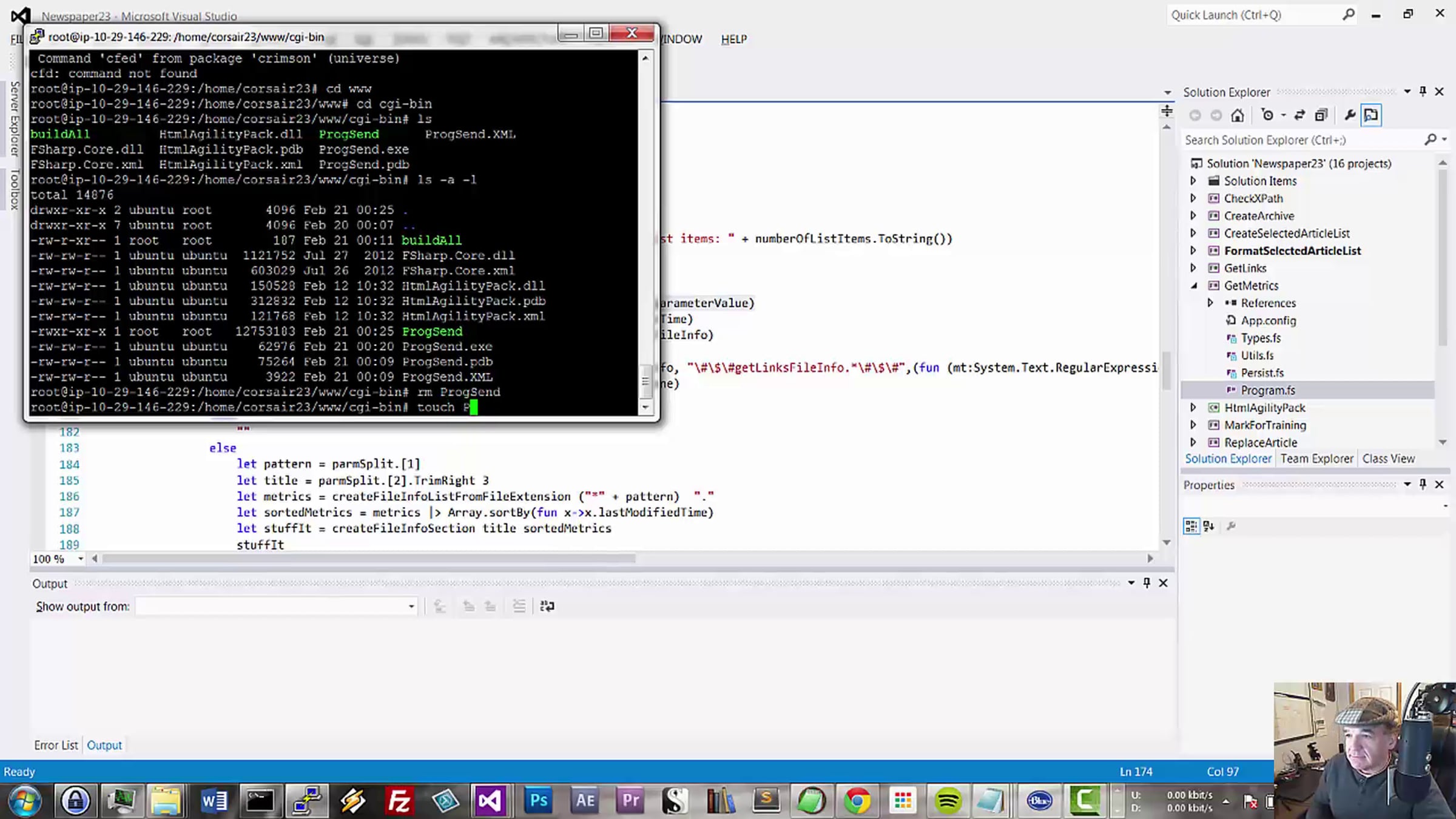Open Show output from dropdown
Viewport: 1456px width, 819px height.
coord(411,606)
